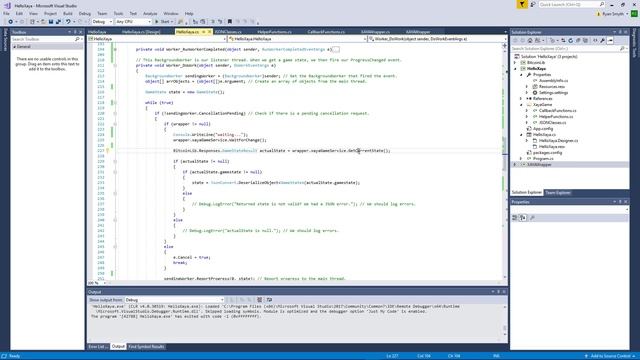Image resolution: width=640 pixels, height=360 pixels.
Task: Click the Save All toolbar icon
Action: [58, 22]
